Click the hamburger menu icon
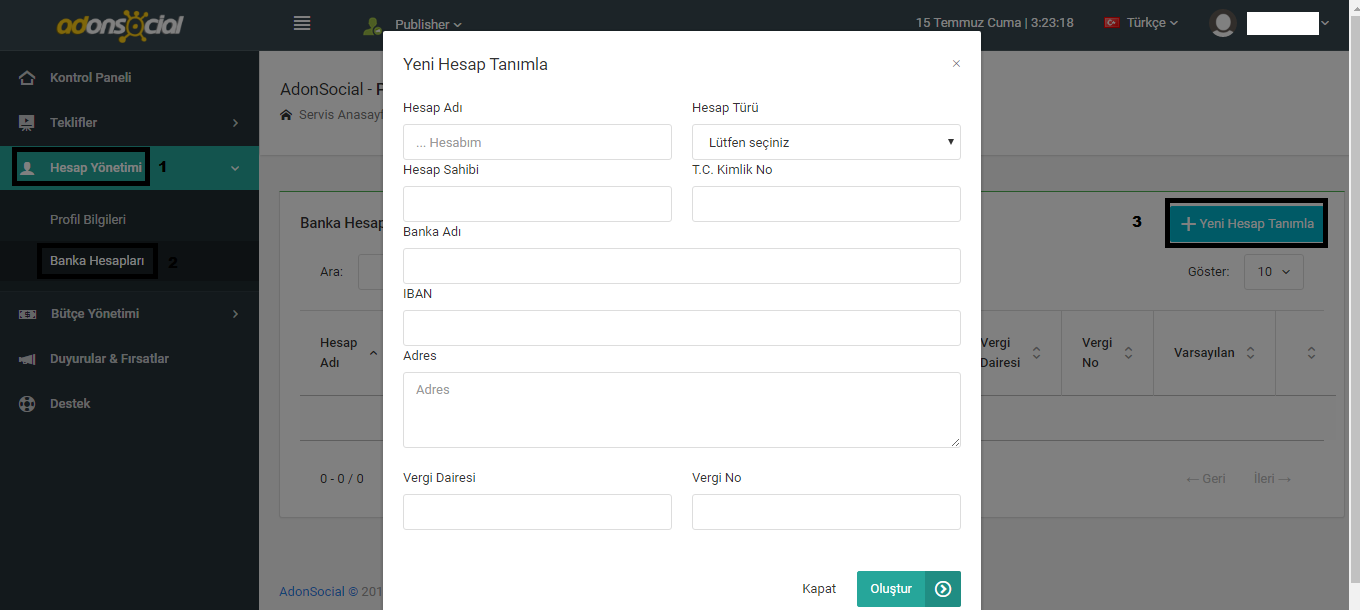 302,23
